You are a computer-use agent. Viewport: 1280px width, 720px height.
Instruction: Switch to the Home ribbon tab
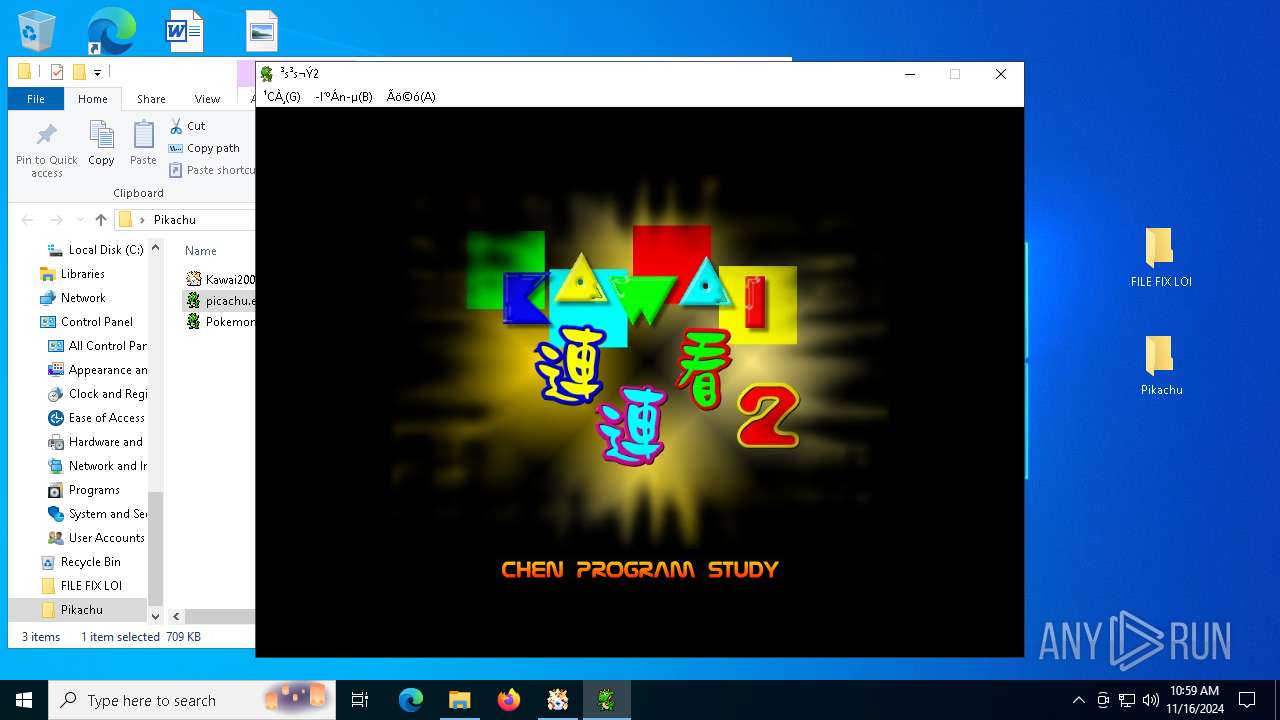(93, 99)
